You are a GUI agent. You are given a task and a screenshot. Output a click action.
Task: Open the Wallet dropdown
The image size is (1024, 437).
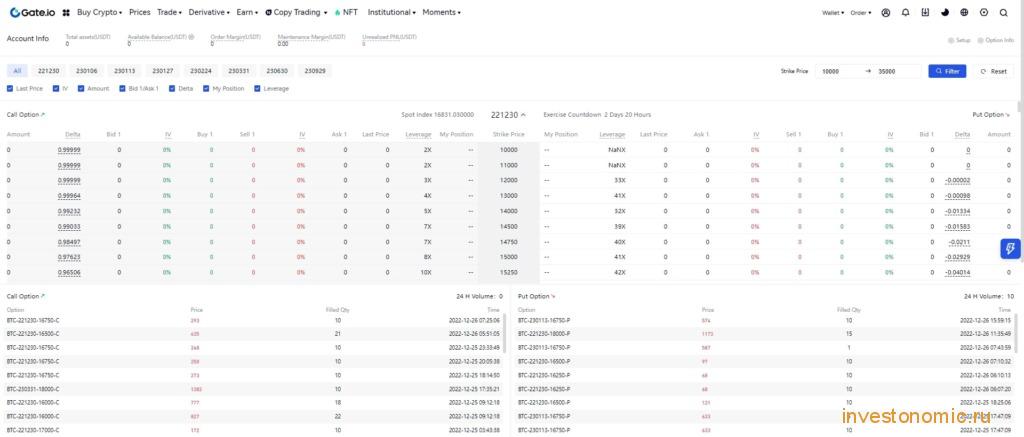833,12
